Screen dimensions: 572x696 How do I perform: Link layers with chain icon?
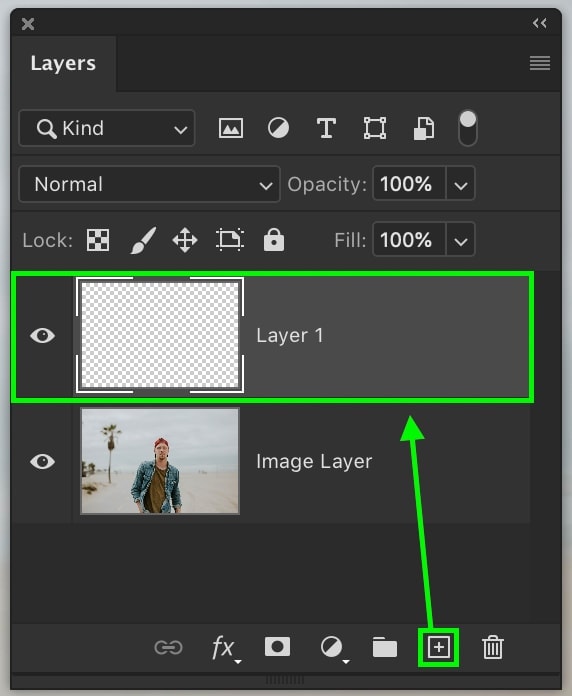168,648
